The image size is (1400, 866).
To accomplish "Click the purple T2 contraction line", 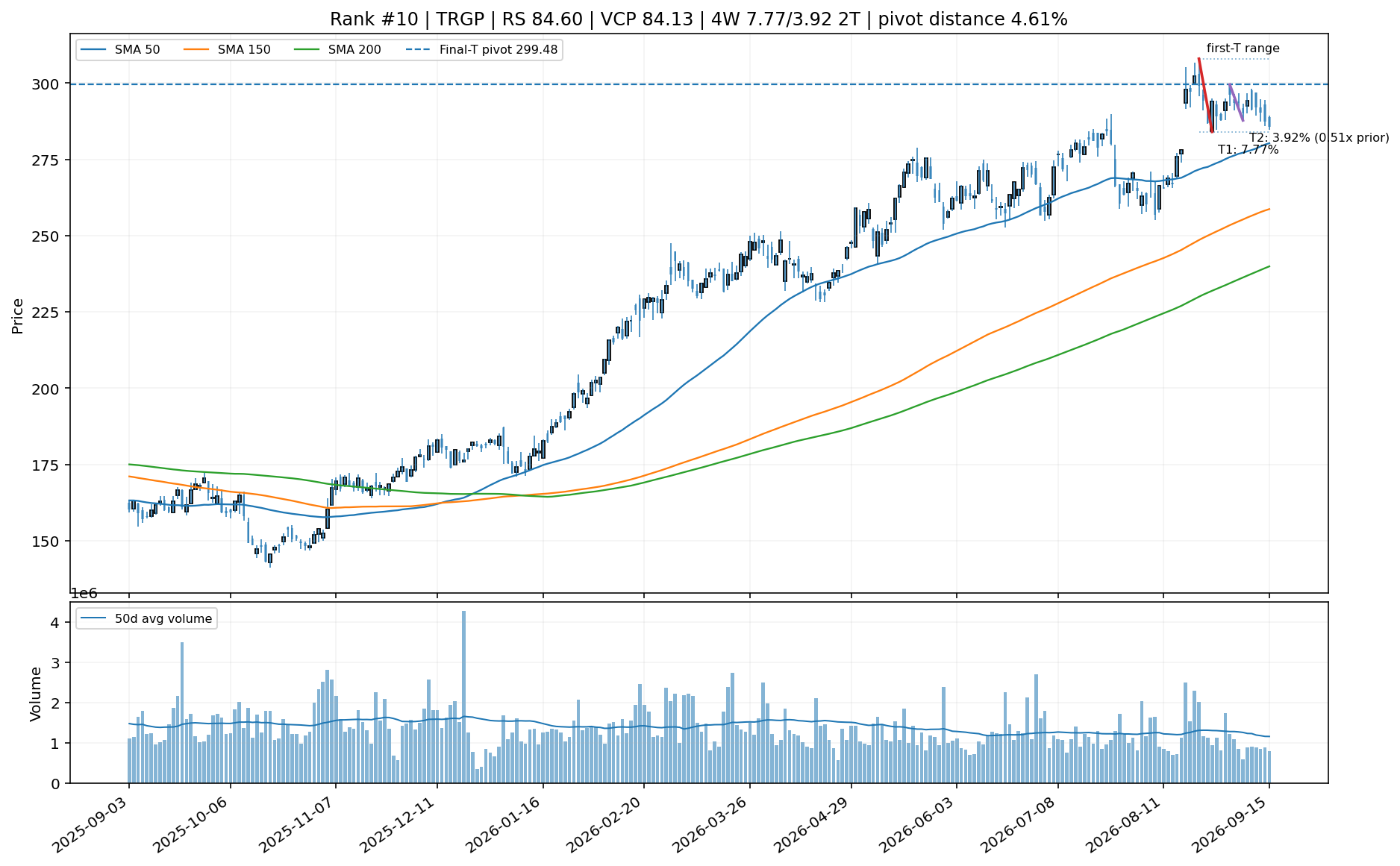I will point(1236,102).
